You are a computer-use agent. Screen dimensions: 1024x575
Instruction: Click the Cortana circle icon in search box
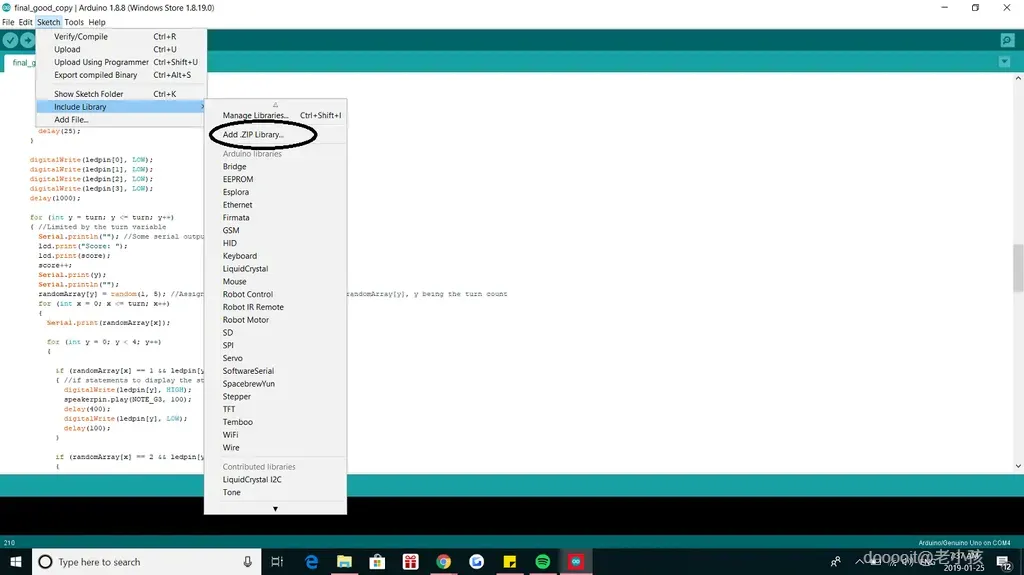(x=45, y=562)
